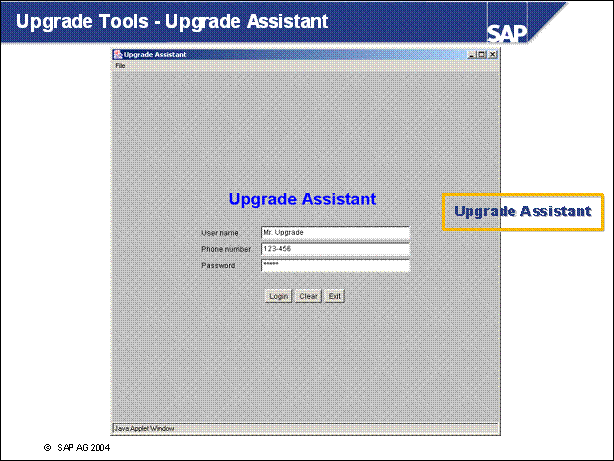The image size is (614, 461).
Task: Click the User name label
Action: coord(220,233)
